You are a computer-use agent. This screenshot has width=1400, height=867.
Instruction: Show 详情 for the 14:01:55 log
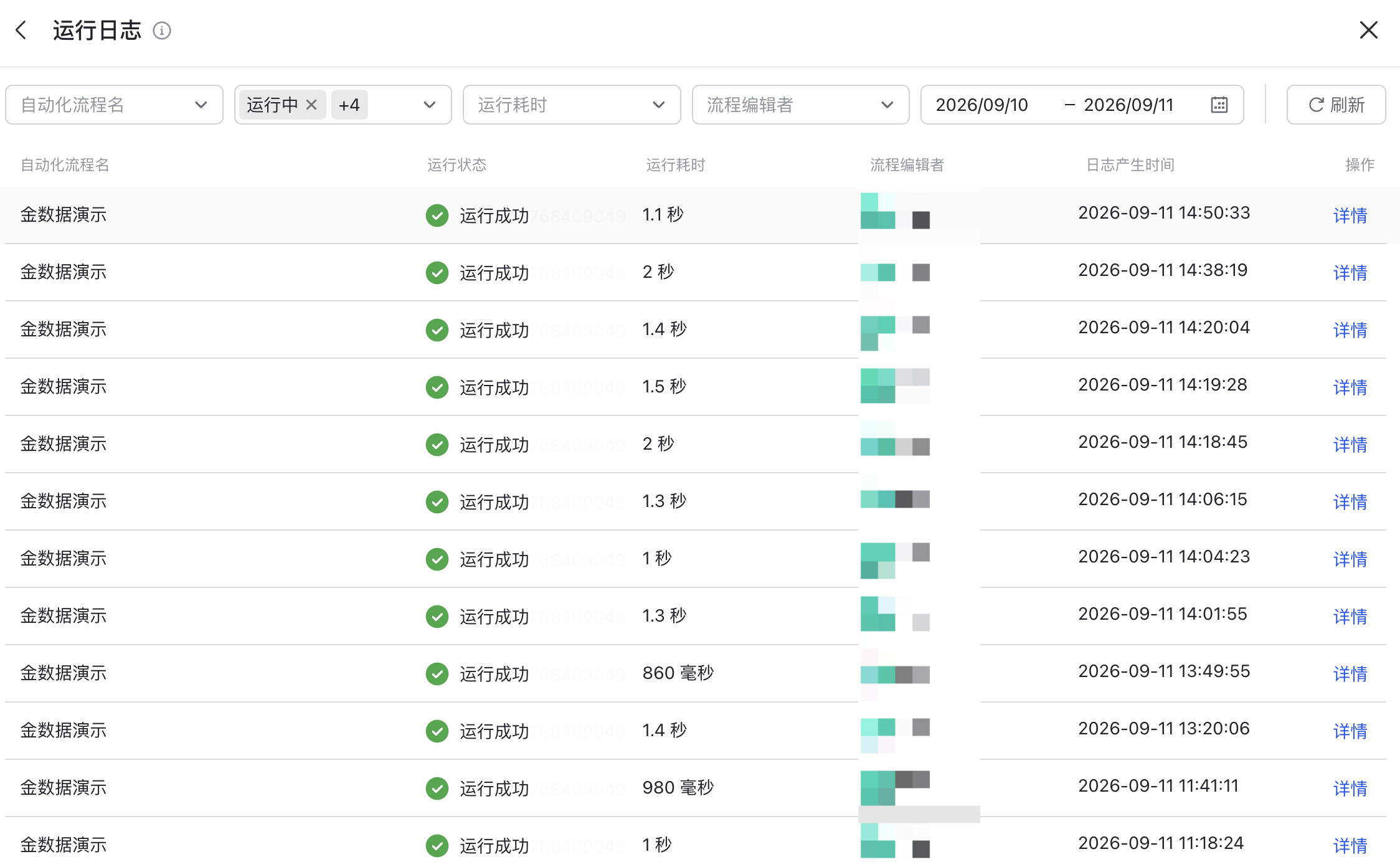click(x=1350, y=617)
